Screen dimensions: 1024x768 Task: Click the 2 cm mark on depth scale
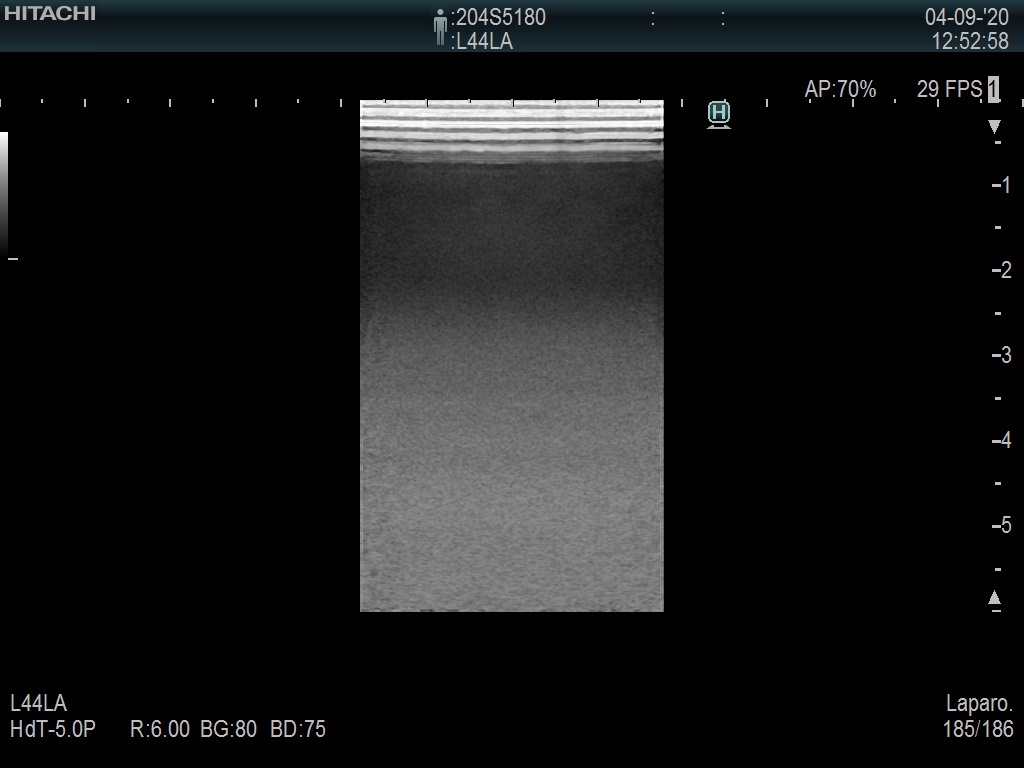coord(1003,271)
